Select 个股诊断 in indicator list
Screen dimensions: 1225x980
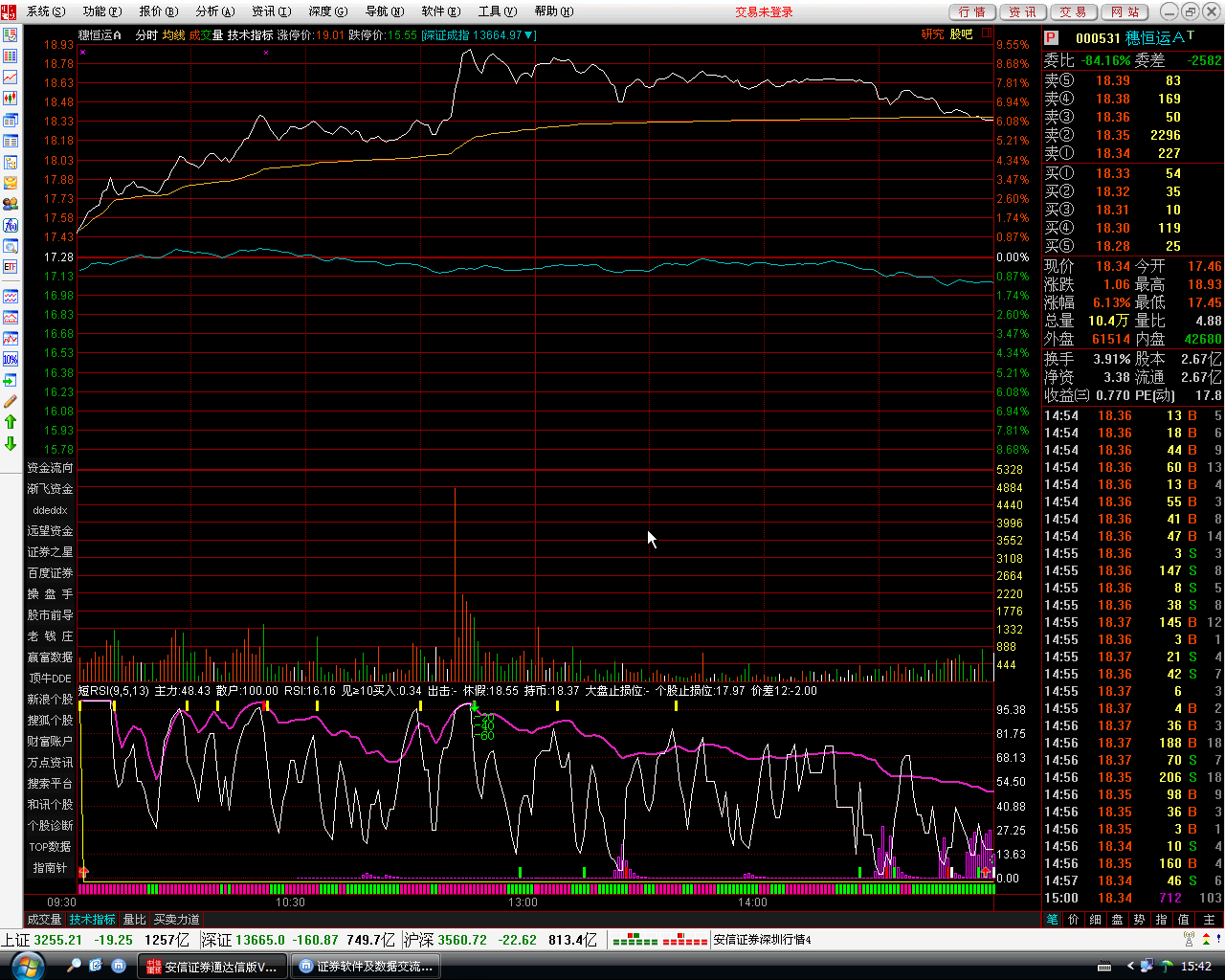[50, 826]
